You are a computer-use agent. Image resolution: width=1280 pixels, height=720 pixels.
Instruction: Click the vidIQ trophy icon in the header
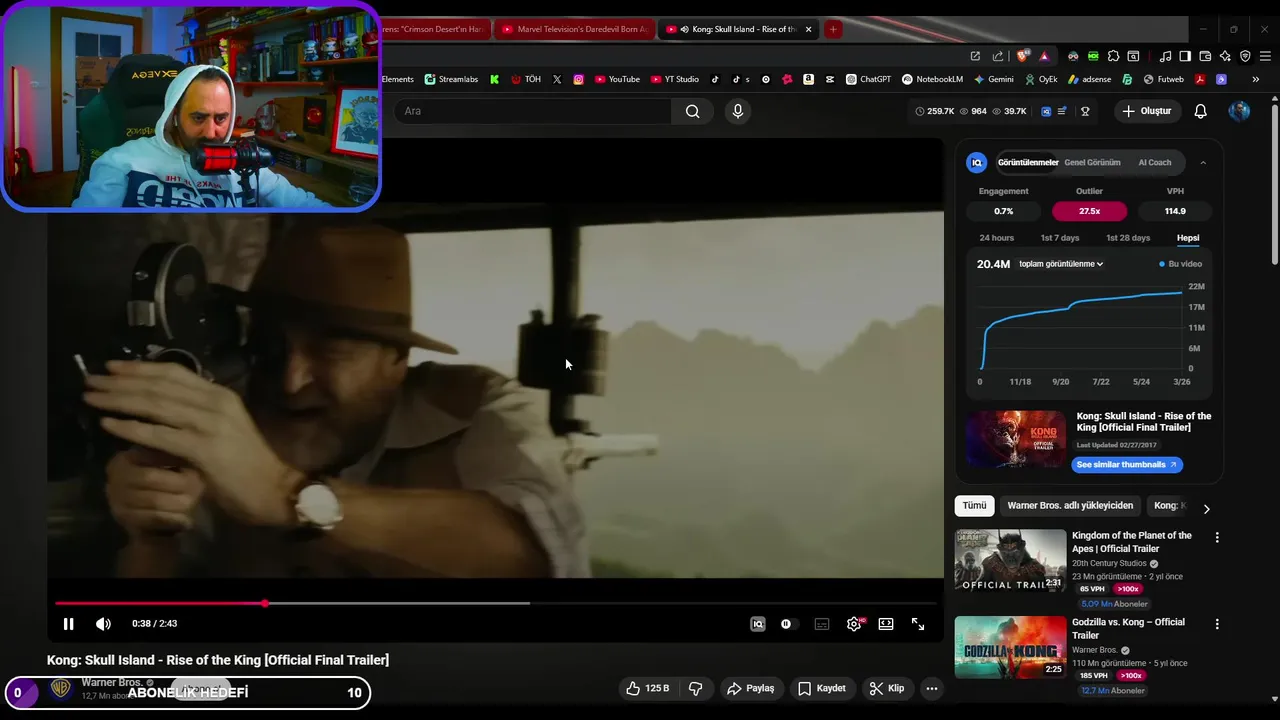click(x=1085, y=111)
